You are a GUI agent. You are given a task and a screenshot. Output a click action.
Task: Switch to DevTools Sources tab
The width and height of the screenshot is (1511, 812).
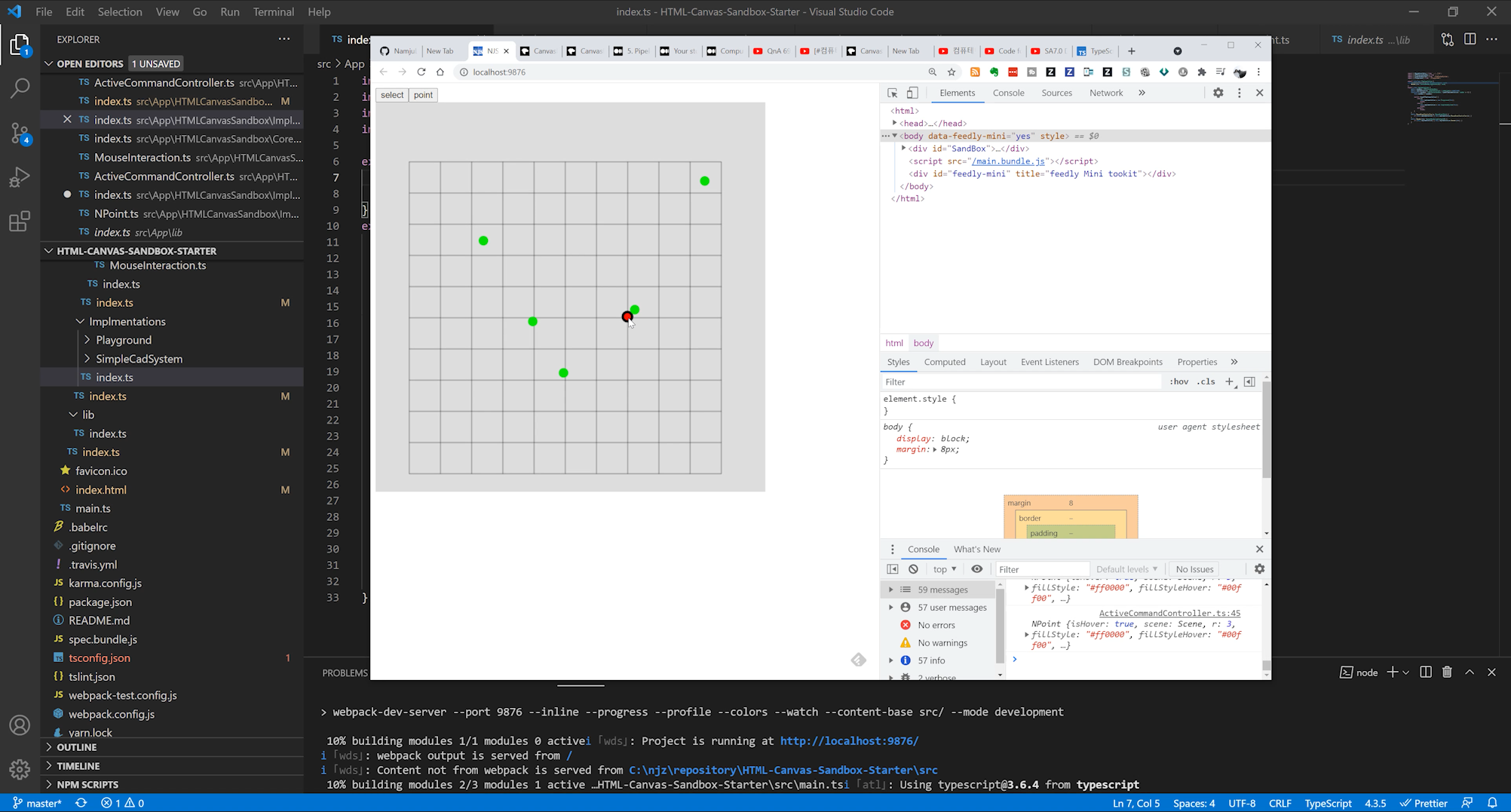pos(1056,93)
